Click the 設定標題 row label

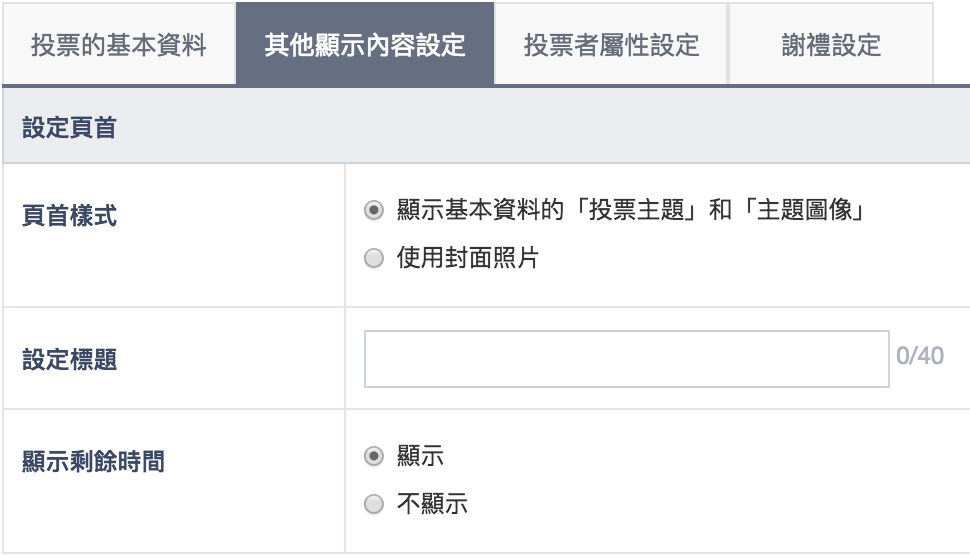pos(69,359)
